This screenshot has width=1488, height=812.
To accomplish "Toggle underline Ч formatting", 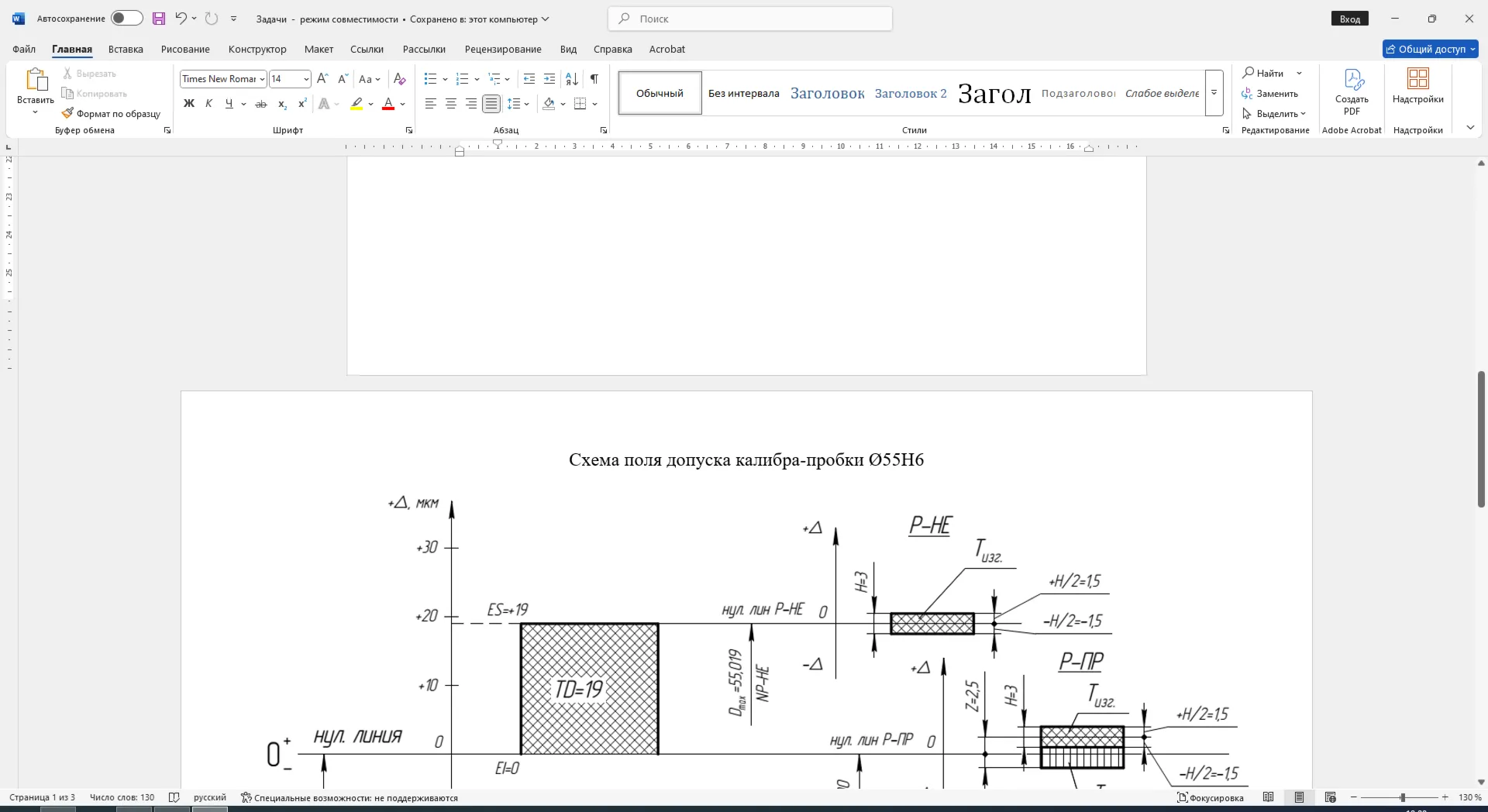I will point(229,104).
